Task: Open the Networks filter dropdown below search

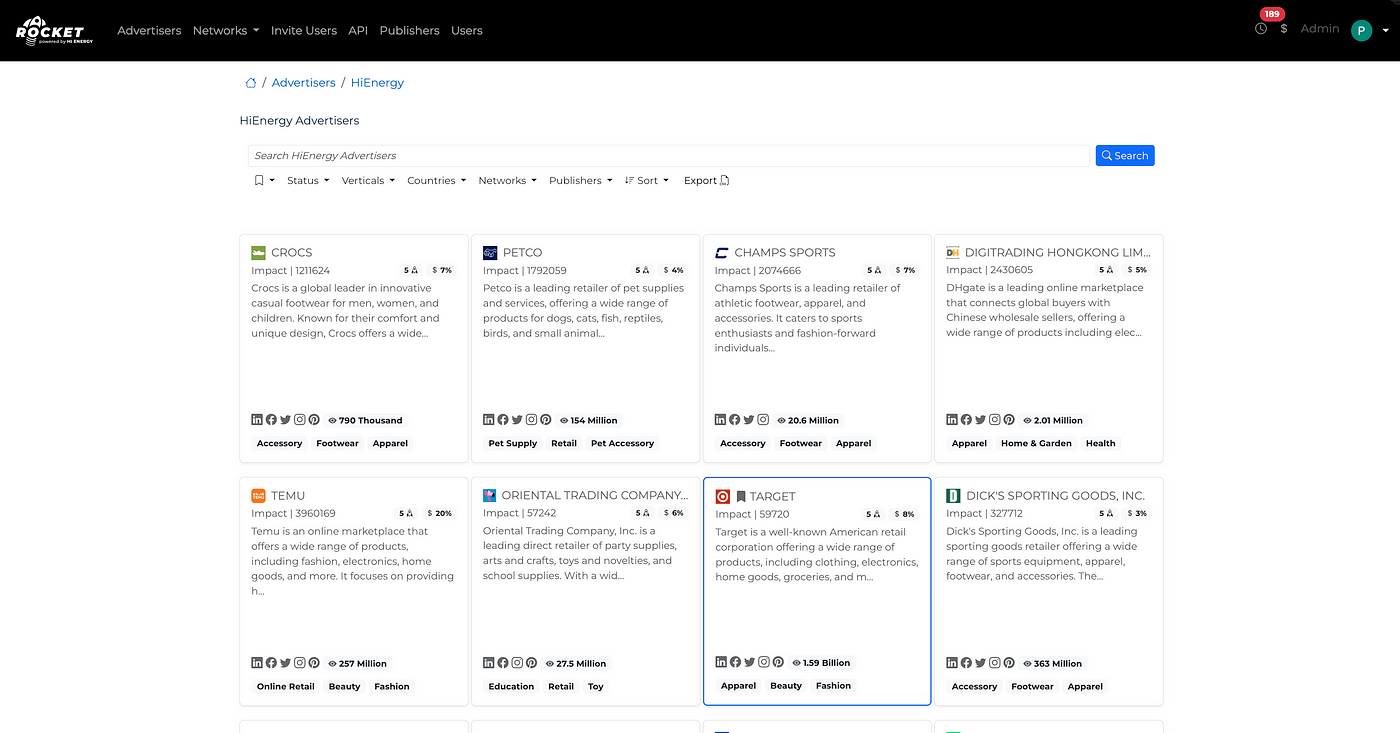Action: click(x=507, y=181)
